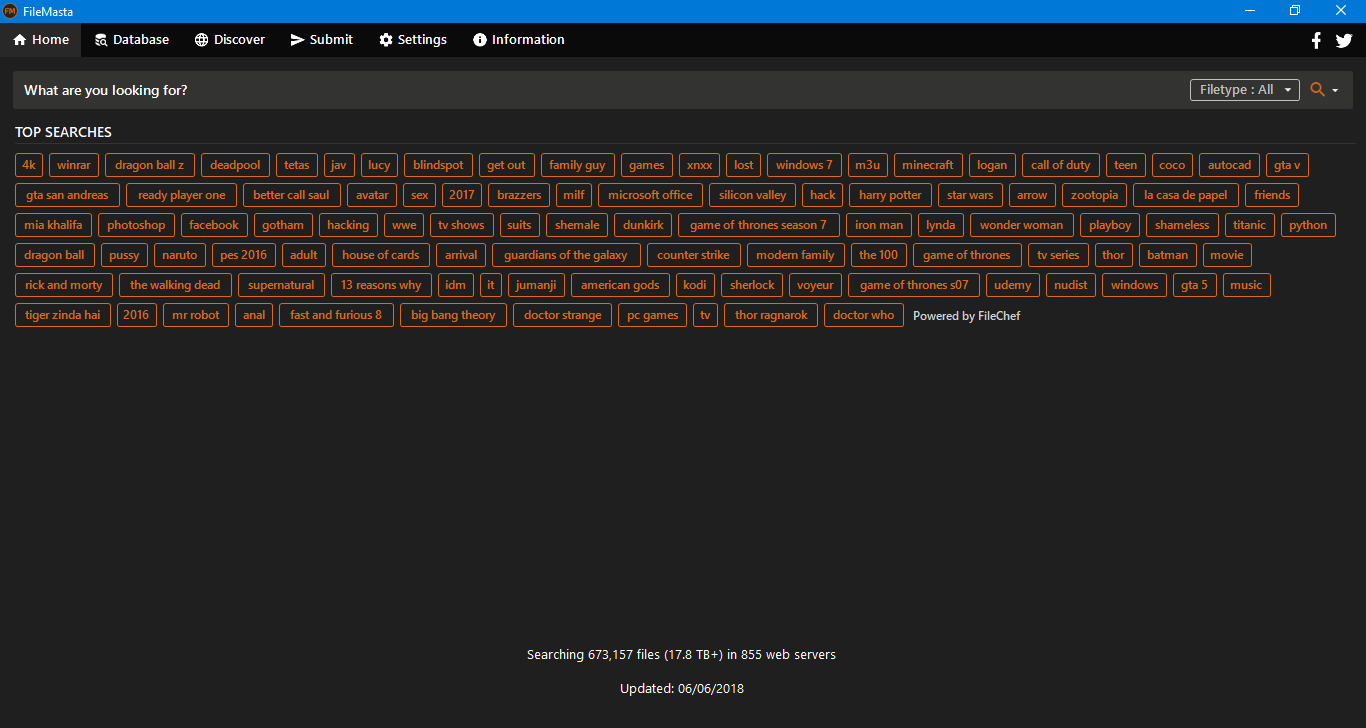Pick the 'star wars' tag
The width and height of the screenshot is (1366, 728).
970,195
